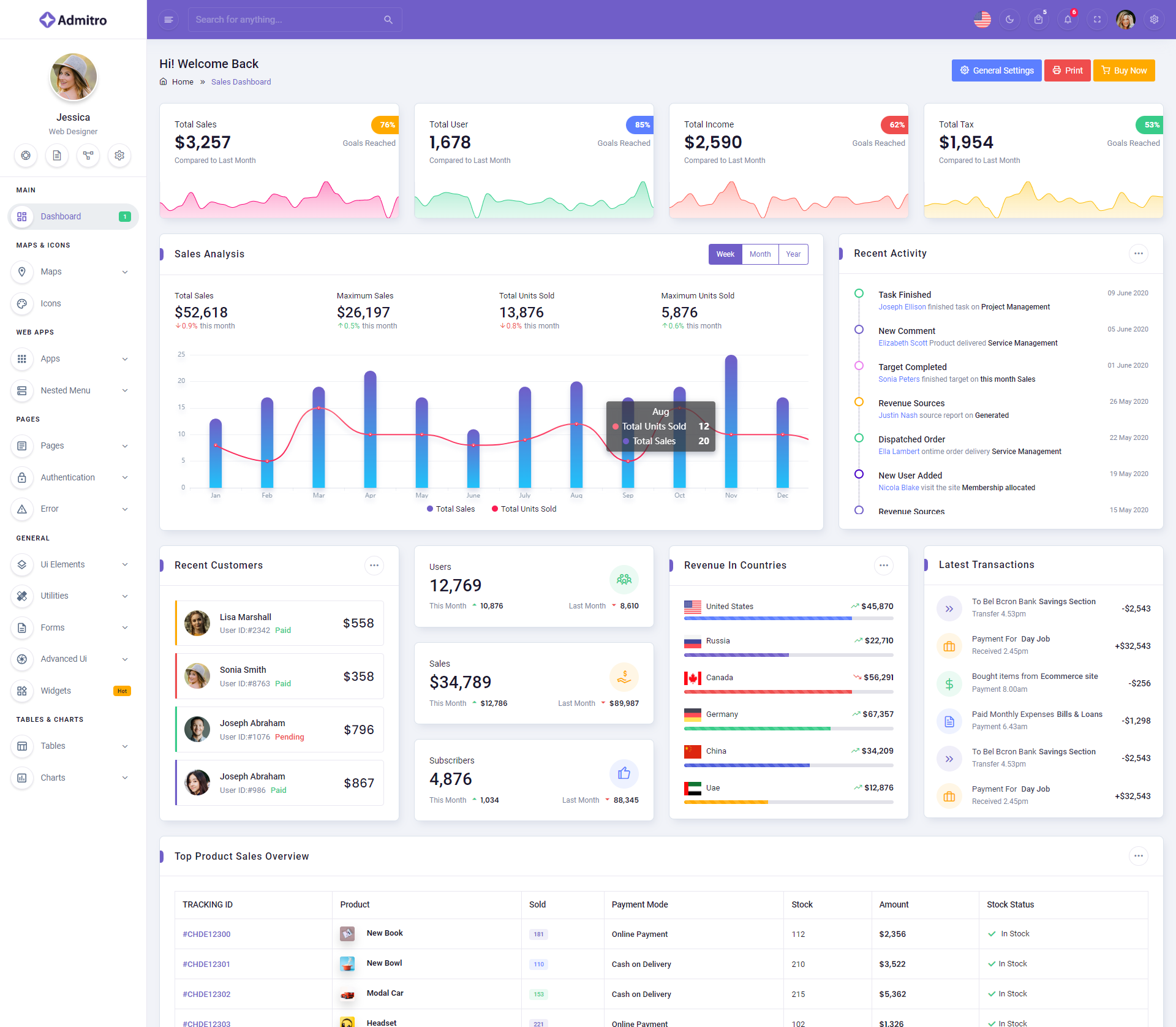Open the shopping bag cart icon
Viewport: 1176px width, 1027px height.
point(1038,20)
